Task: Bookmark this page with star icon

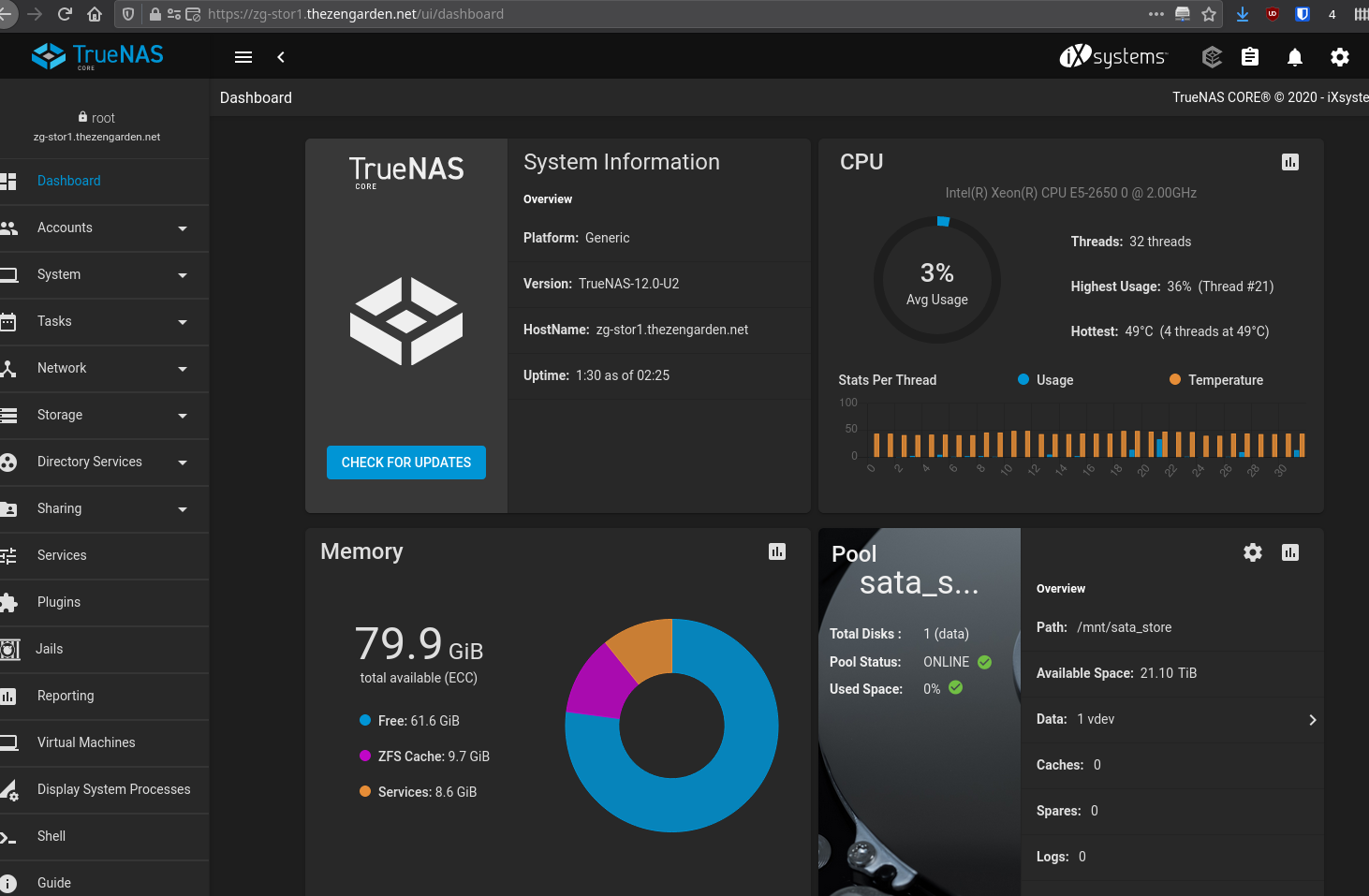Action: coord(1209,14)
